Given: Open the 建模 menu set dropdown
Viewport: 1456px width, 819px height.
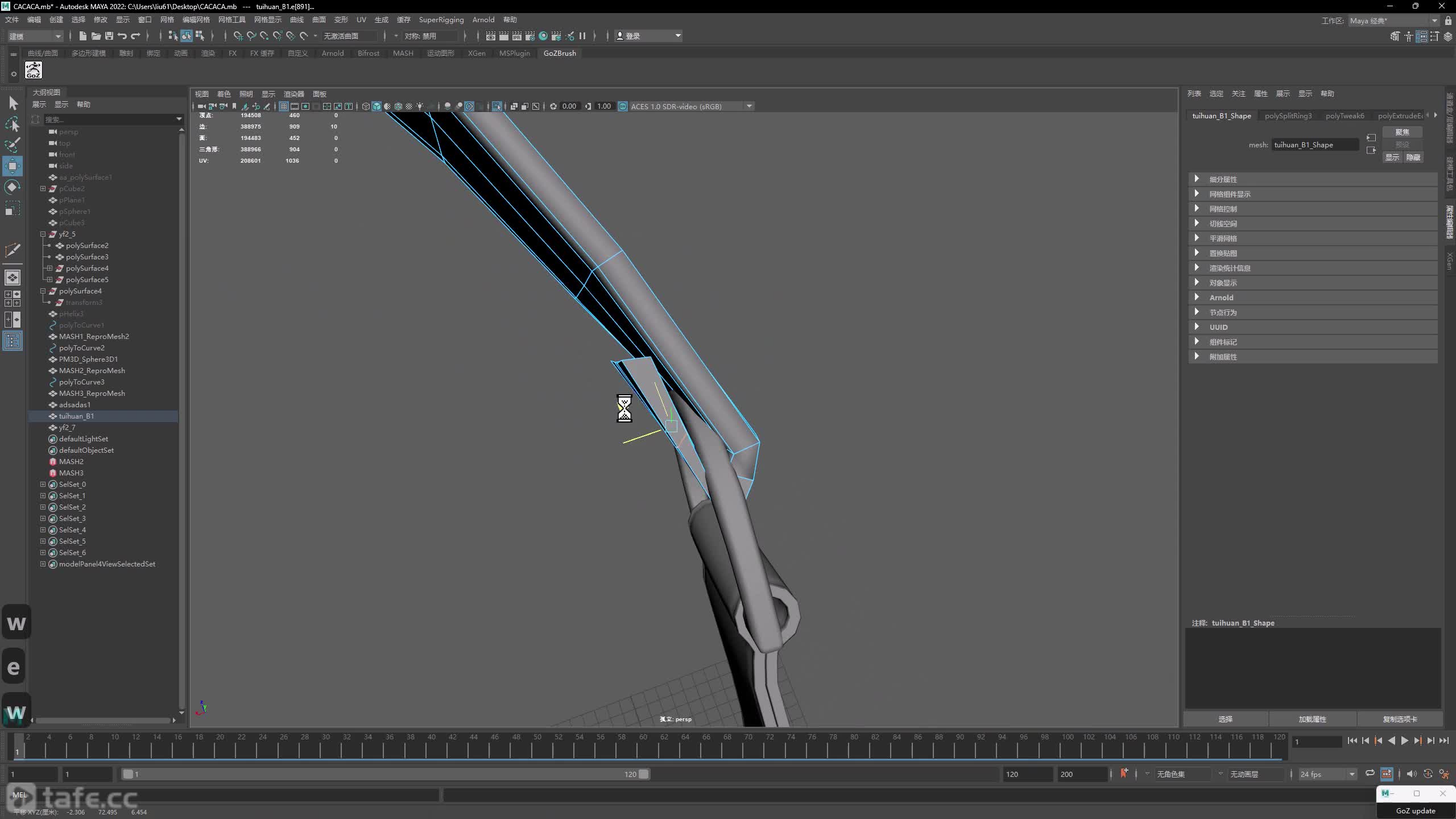Looking at the screenshot, I should pyautogui.click(x=35, y=36).
